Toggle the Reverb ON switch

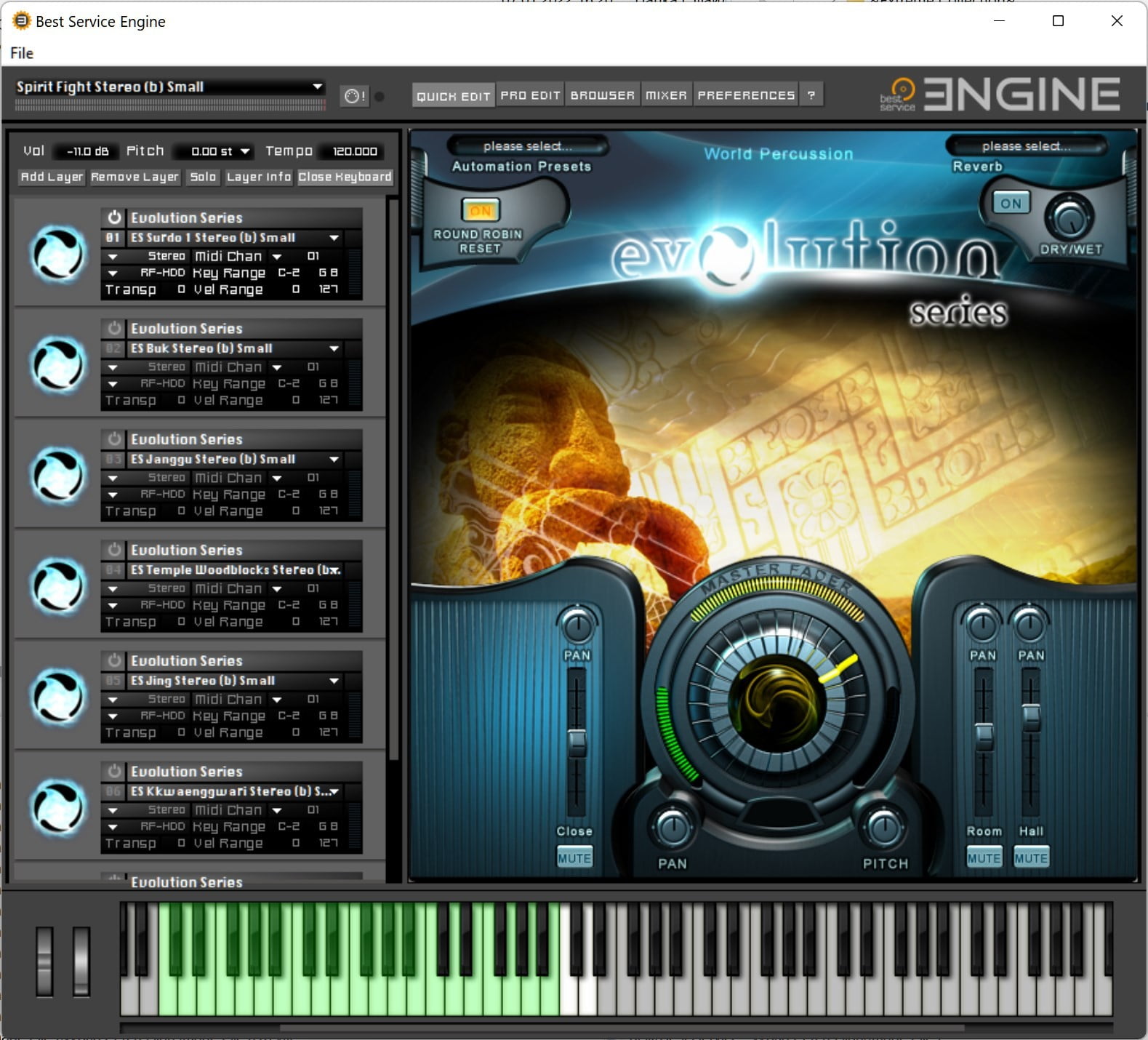point(1011,204)
